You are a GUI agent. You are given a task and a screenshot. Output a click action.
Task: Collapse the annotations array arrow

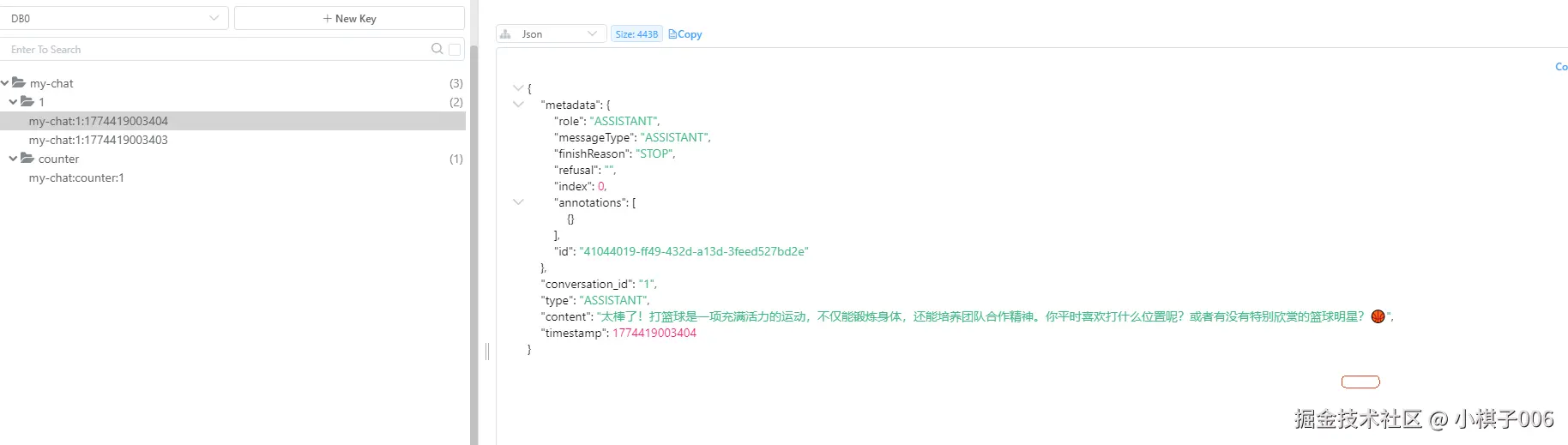pos(518,202)
